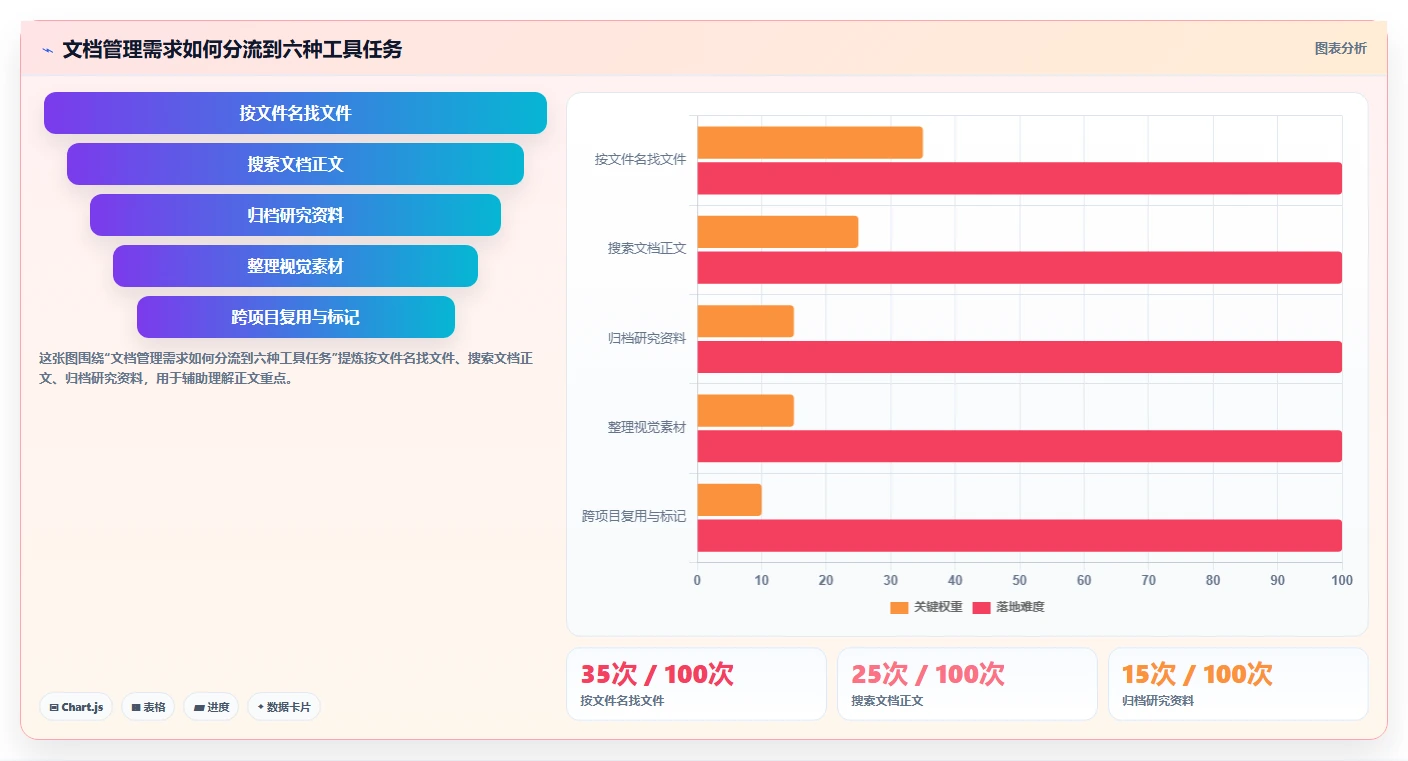Click the red bar for 按文件名找文件
Image resolution: width=1408 pixels, height=761 pixels.
point(1020,178)
